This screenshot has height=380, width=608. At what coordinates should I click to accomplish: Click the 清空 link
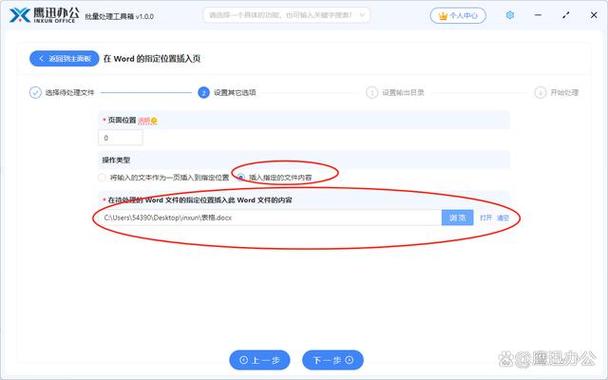[x=503, y=218]
